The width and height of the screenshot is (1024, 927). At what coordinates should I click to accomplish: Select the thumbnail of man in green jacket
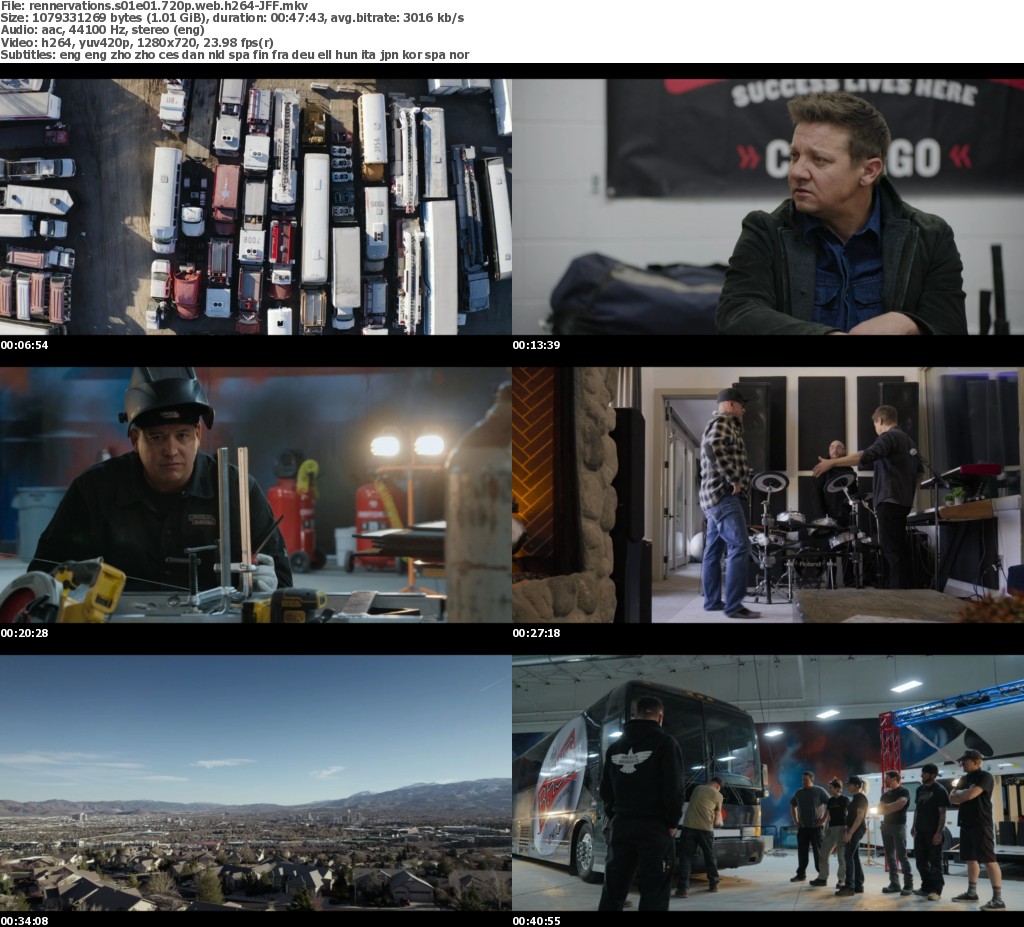768,206
